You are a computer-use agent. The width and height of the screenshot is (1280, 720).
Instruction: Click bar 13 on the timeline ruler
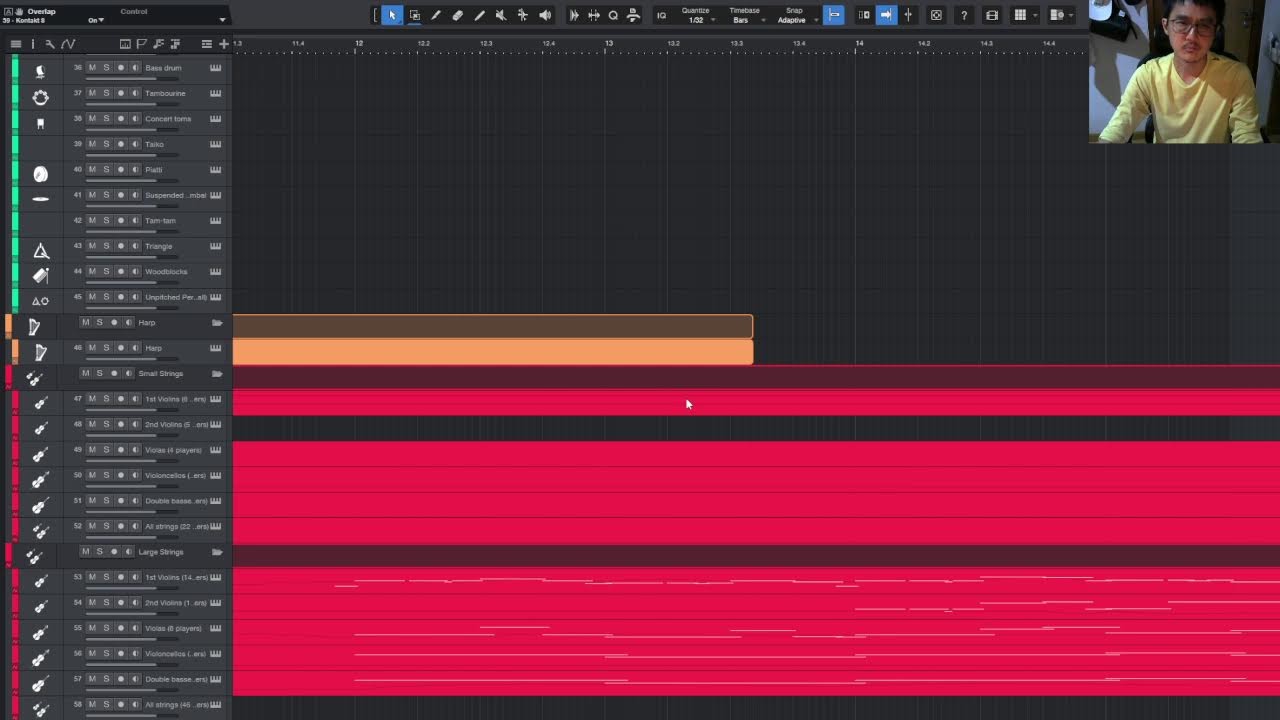(x=608, y=44)
